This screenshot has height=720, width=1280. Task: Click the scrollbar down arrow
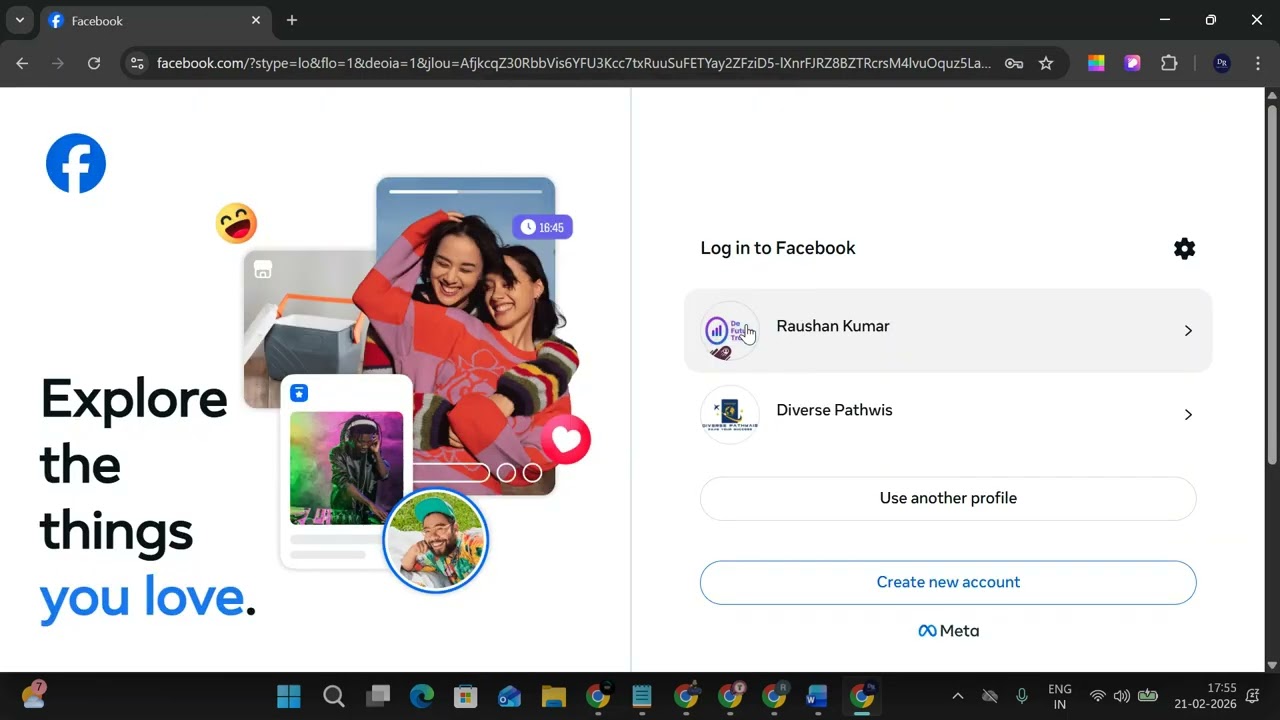1272,665
